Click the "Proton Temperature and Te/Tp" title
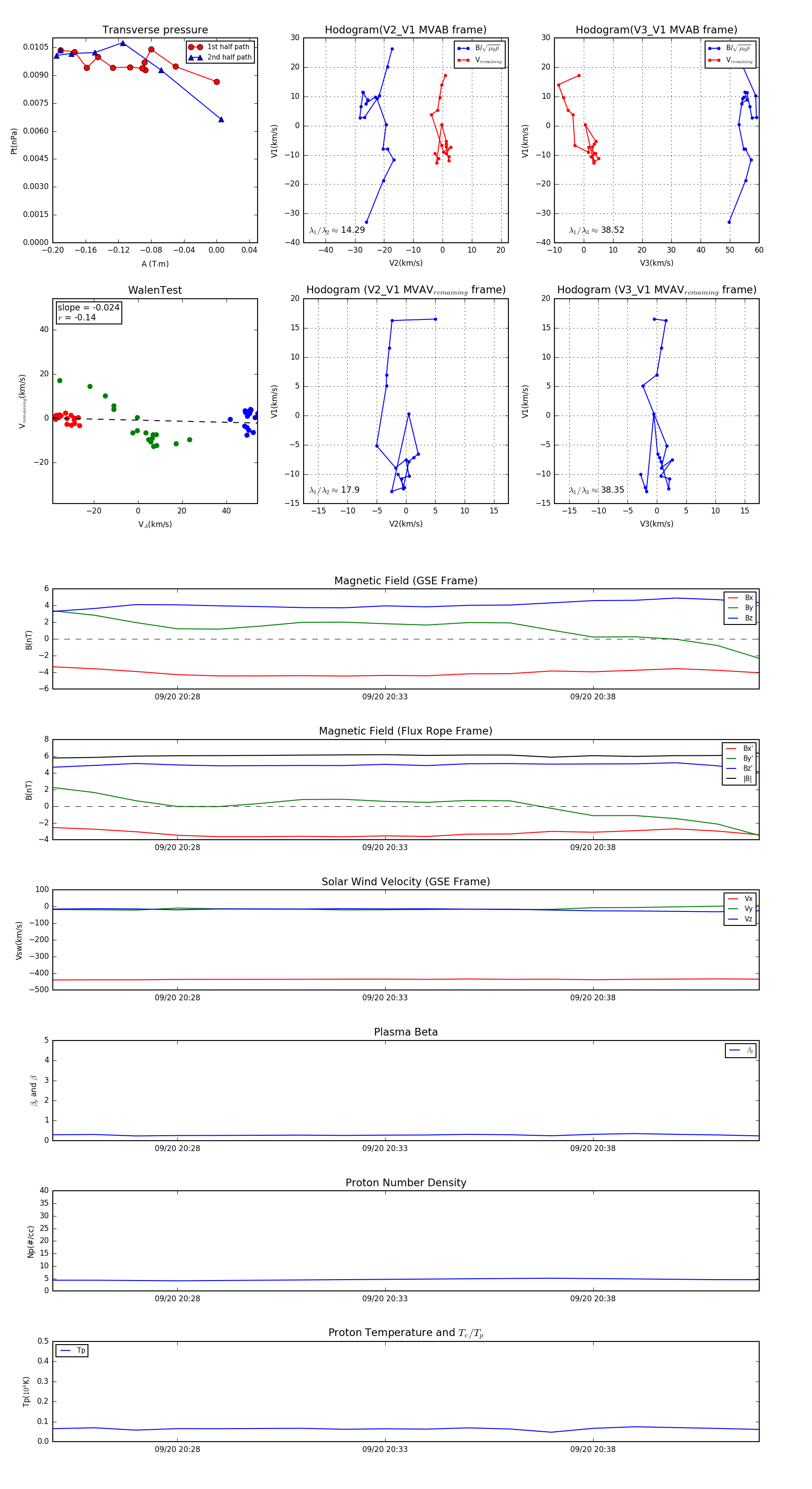Screen dimensions: 812x1489 406,1333
